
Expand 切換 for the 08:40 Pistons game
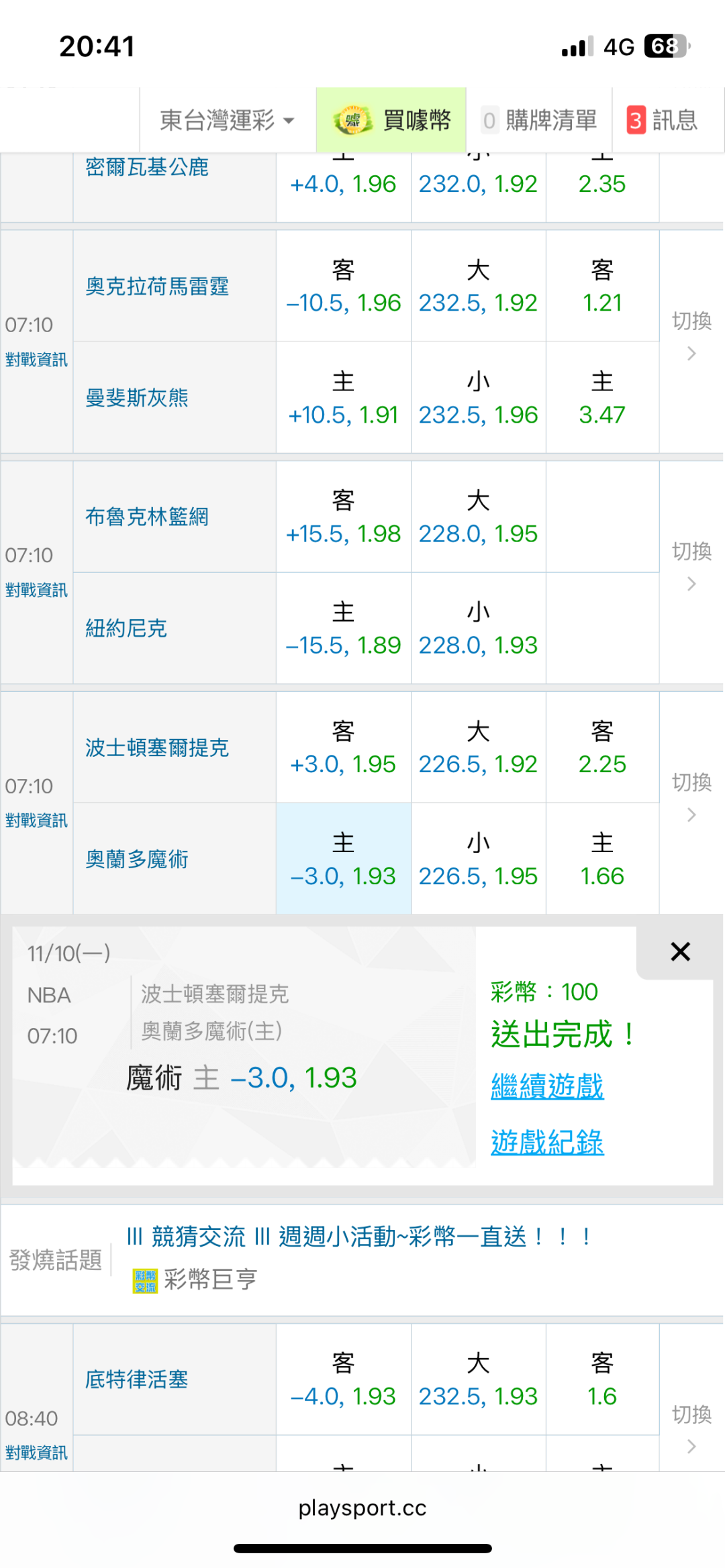click(x=691, y=1428)
